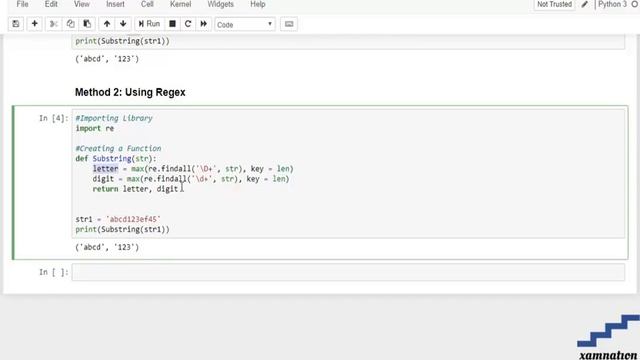The width and height of the screenshot is (640, 360).
Task: Click the Not Trusted button
Action: click(554, 4)
